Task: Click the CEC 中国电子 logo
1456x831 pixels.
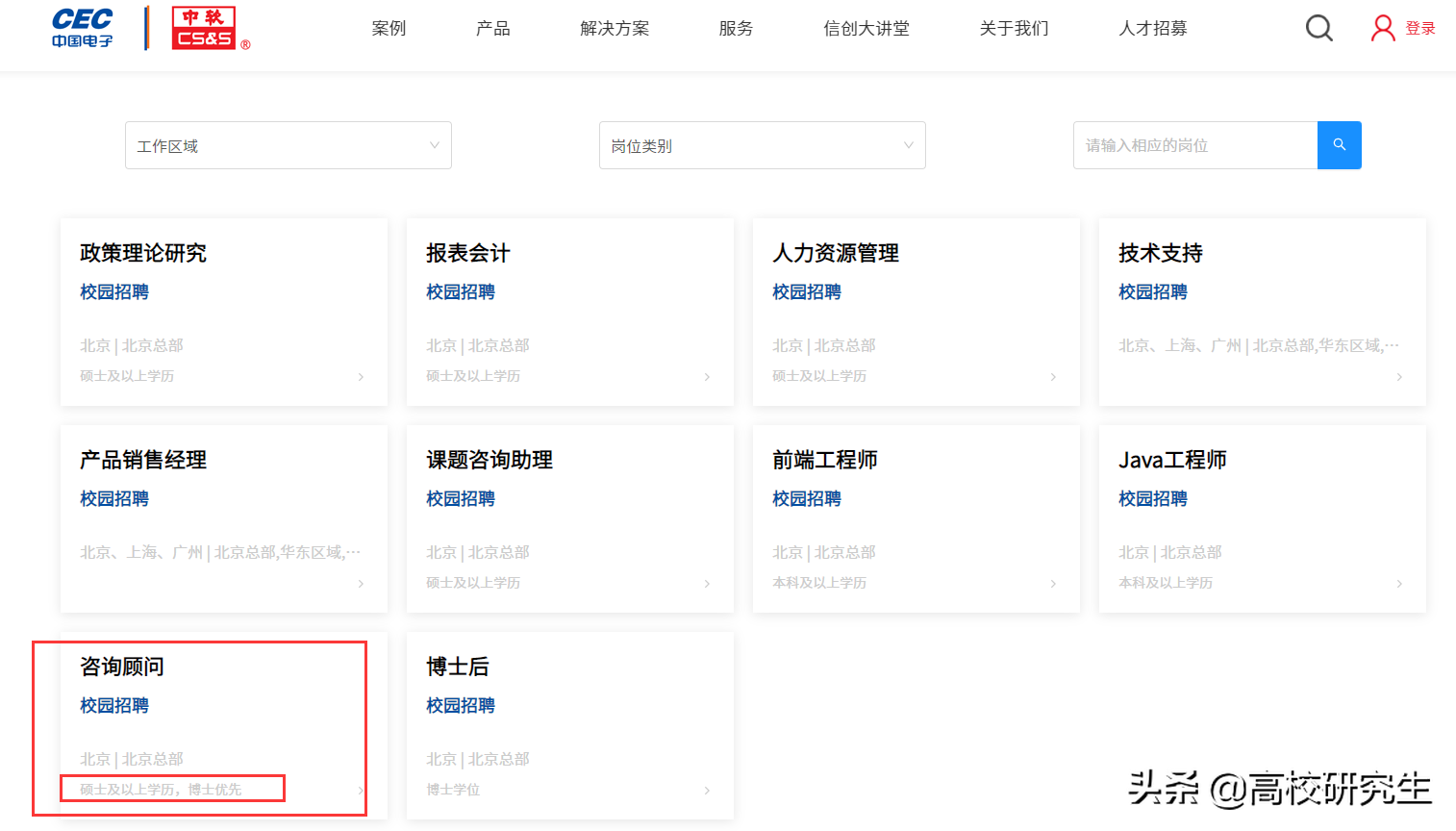Action: [x=81, y=26]
